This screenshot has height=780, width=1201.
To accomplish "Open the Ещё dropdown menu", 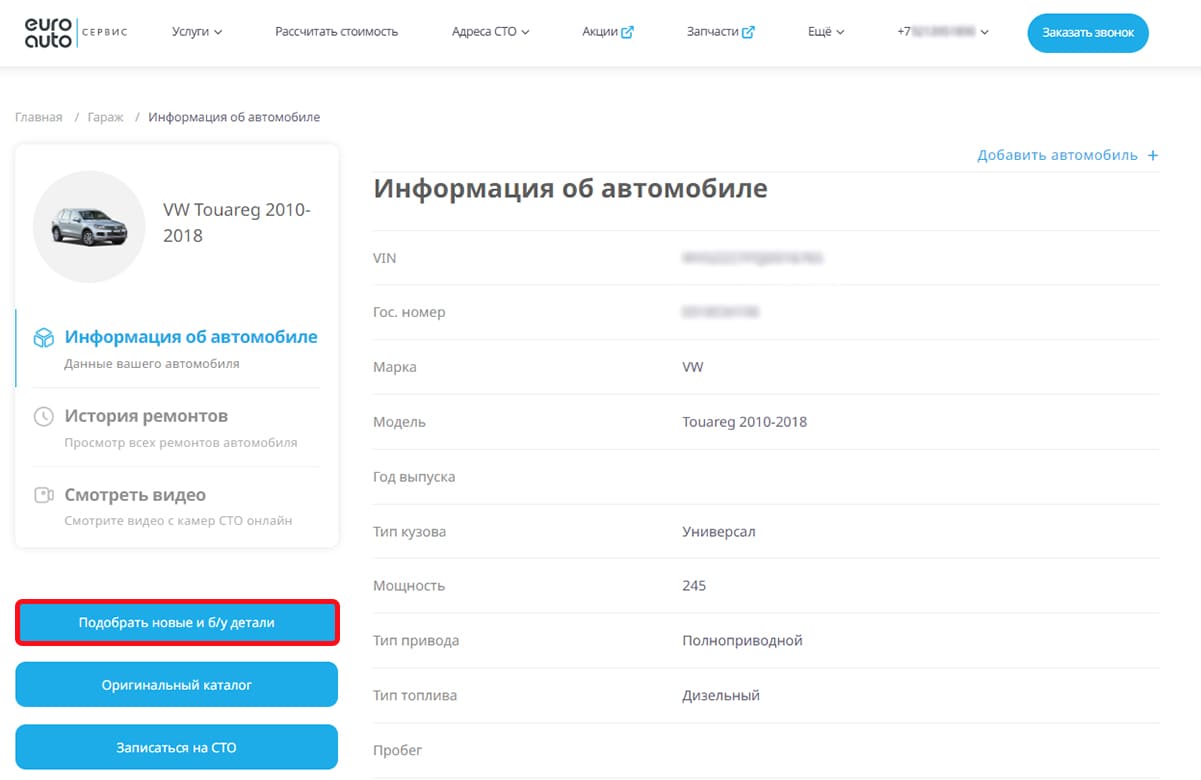I will point(826,32).
